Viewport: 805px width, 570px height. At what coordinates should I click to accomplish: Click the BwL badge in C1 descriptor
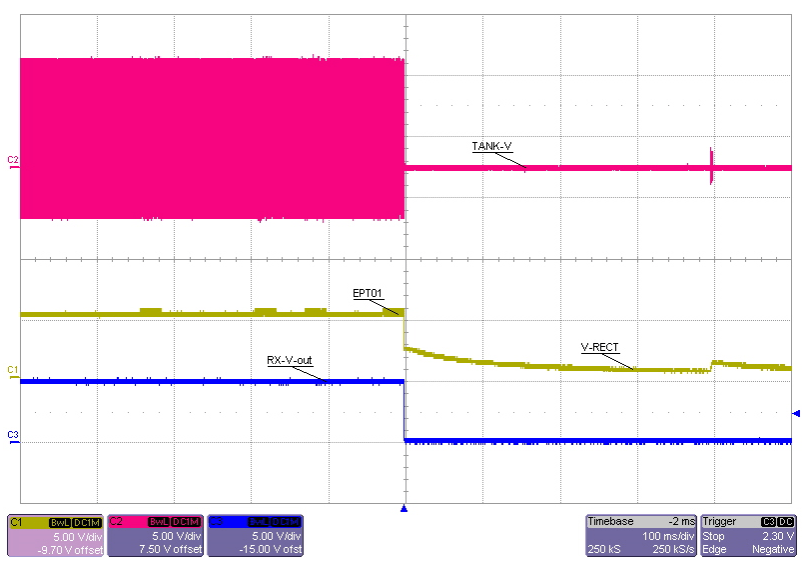(x=58, y=522)
